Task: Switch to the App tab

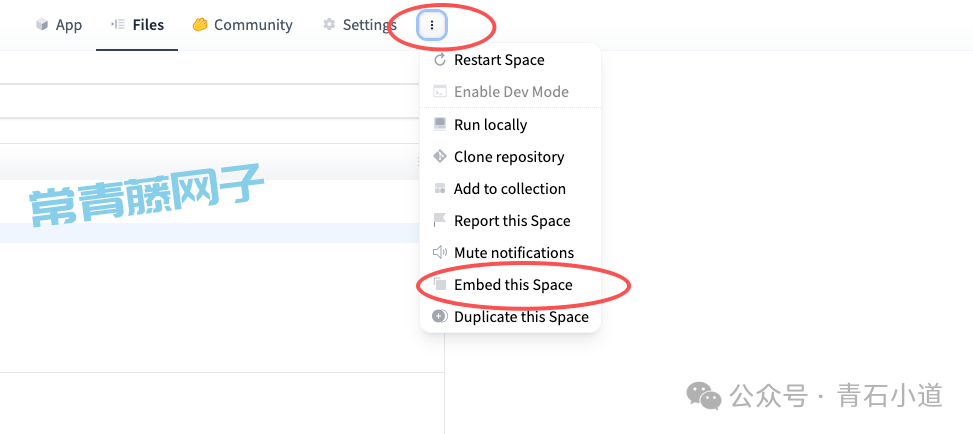Action: pos(59,25)
